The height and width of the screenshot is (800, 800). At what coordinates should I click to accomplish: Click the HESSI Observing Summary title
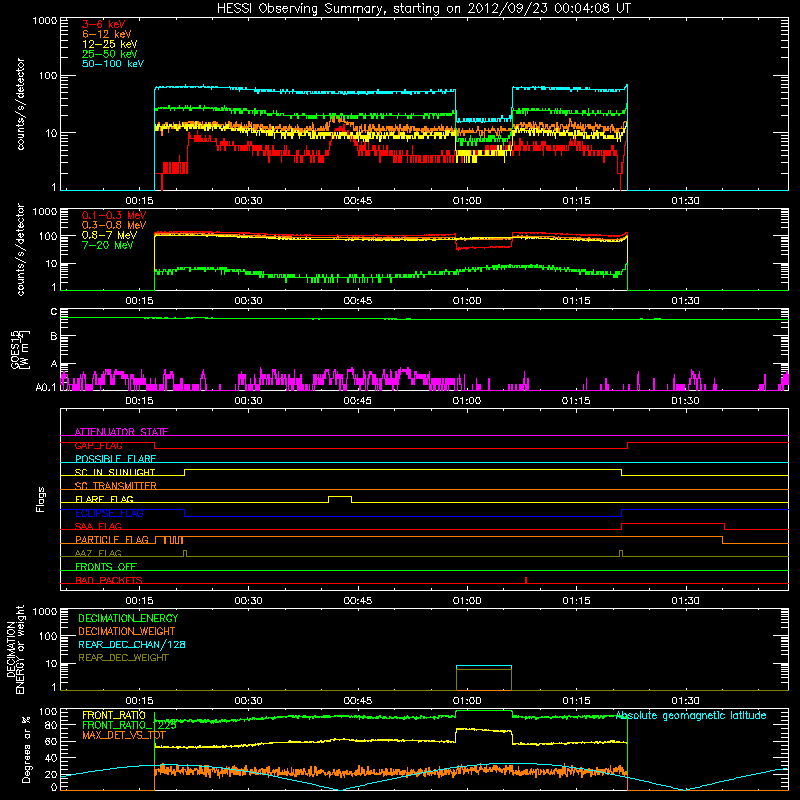pyautogui.click(x=423, y=8)
